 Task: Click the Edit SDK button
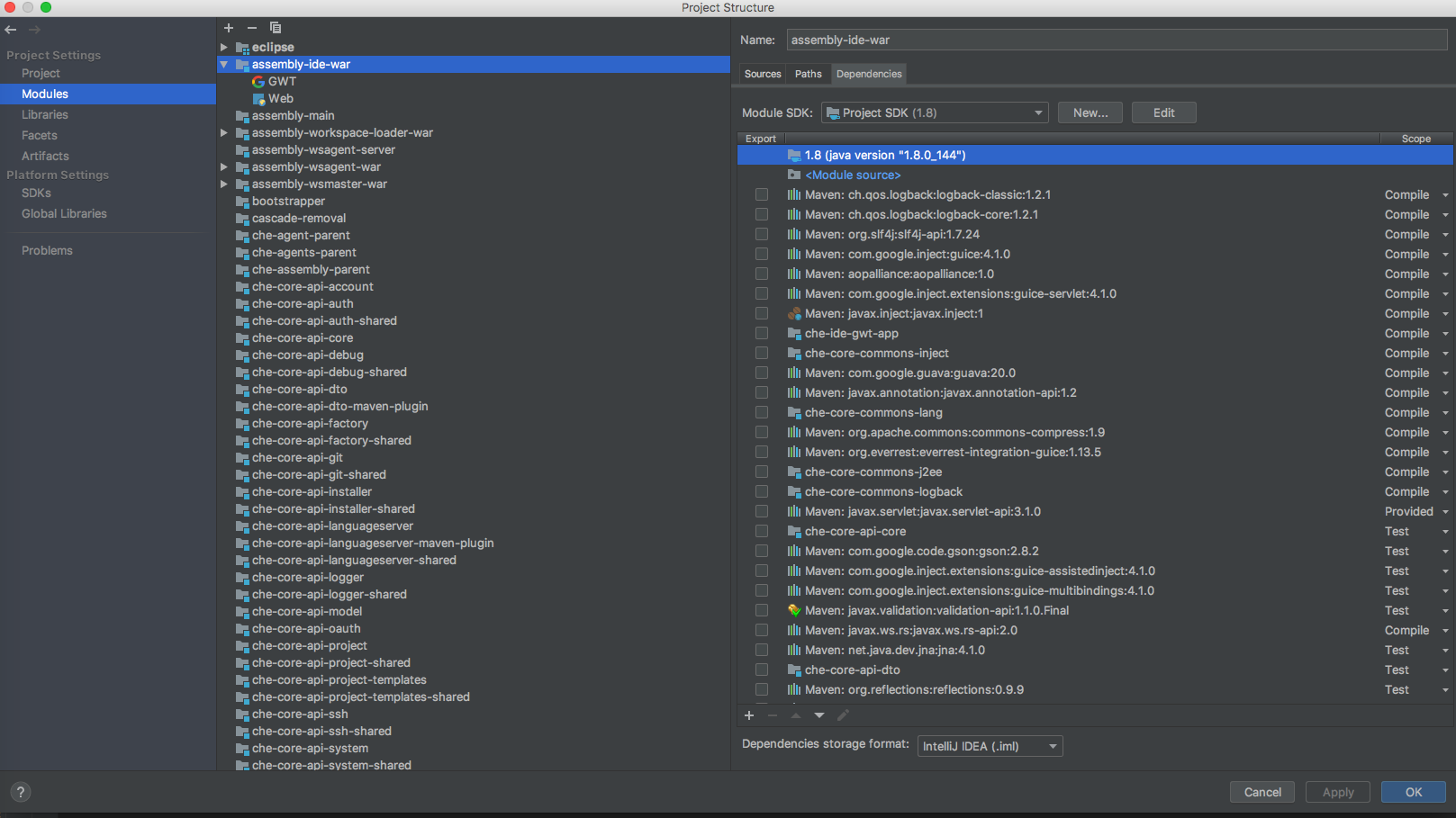1163,113
